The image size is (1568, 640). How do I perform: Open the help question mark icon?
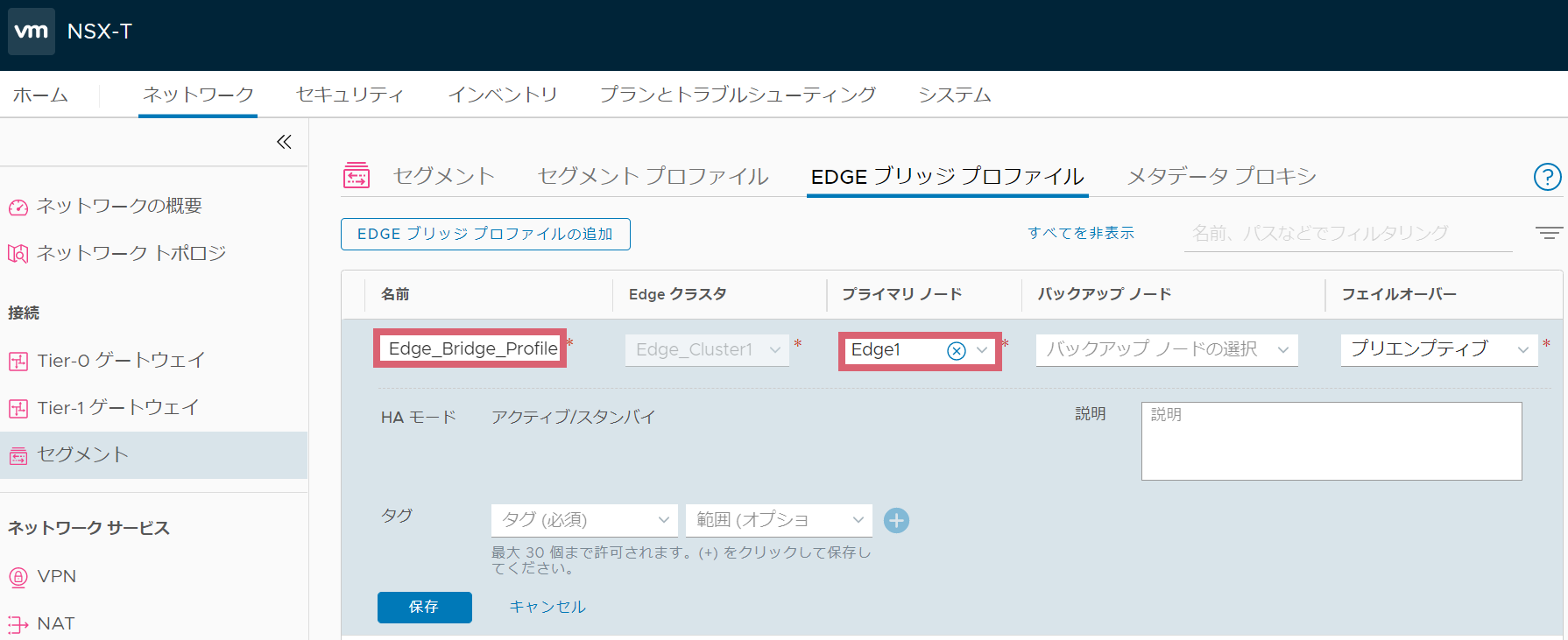(x=1547, y=177)
